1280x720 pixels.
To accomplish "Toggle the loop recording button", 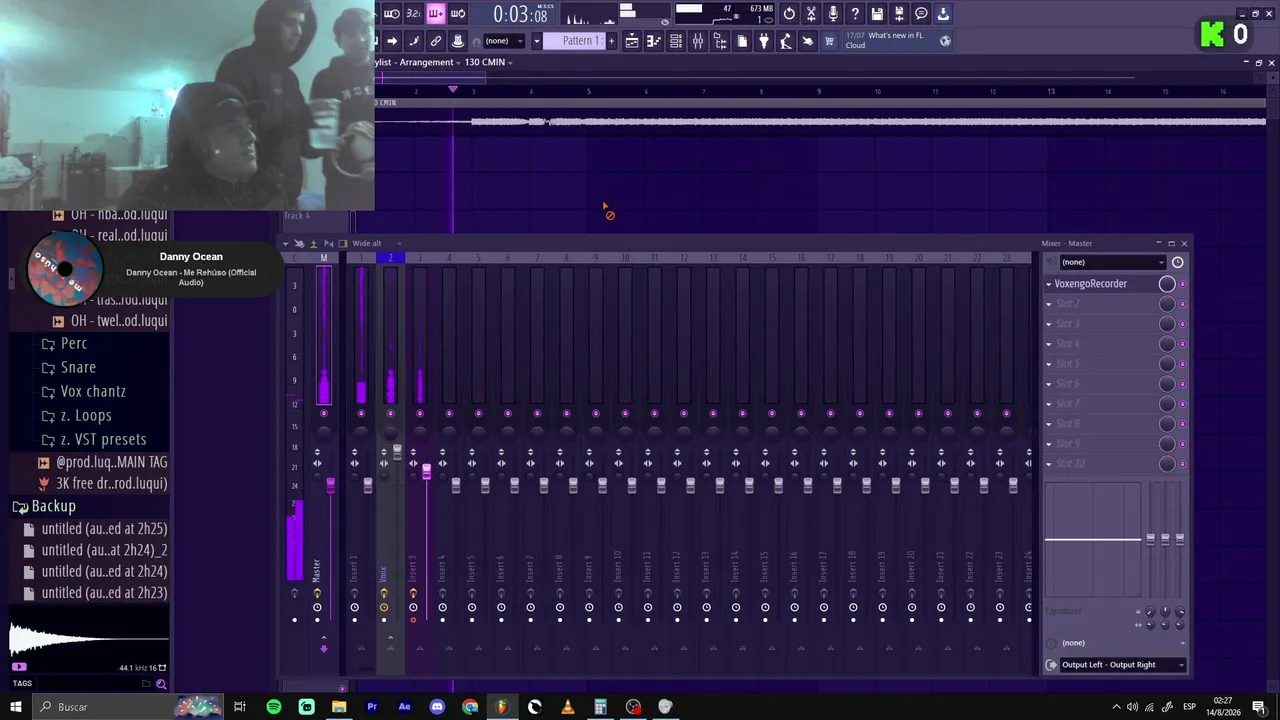I will click(458, 14).
